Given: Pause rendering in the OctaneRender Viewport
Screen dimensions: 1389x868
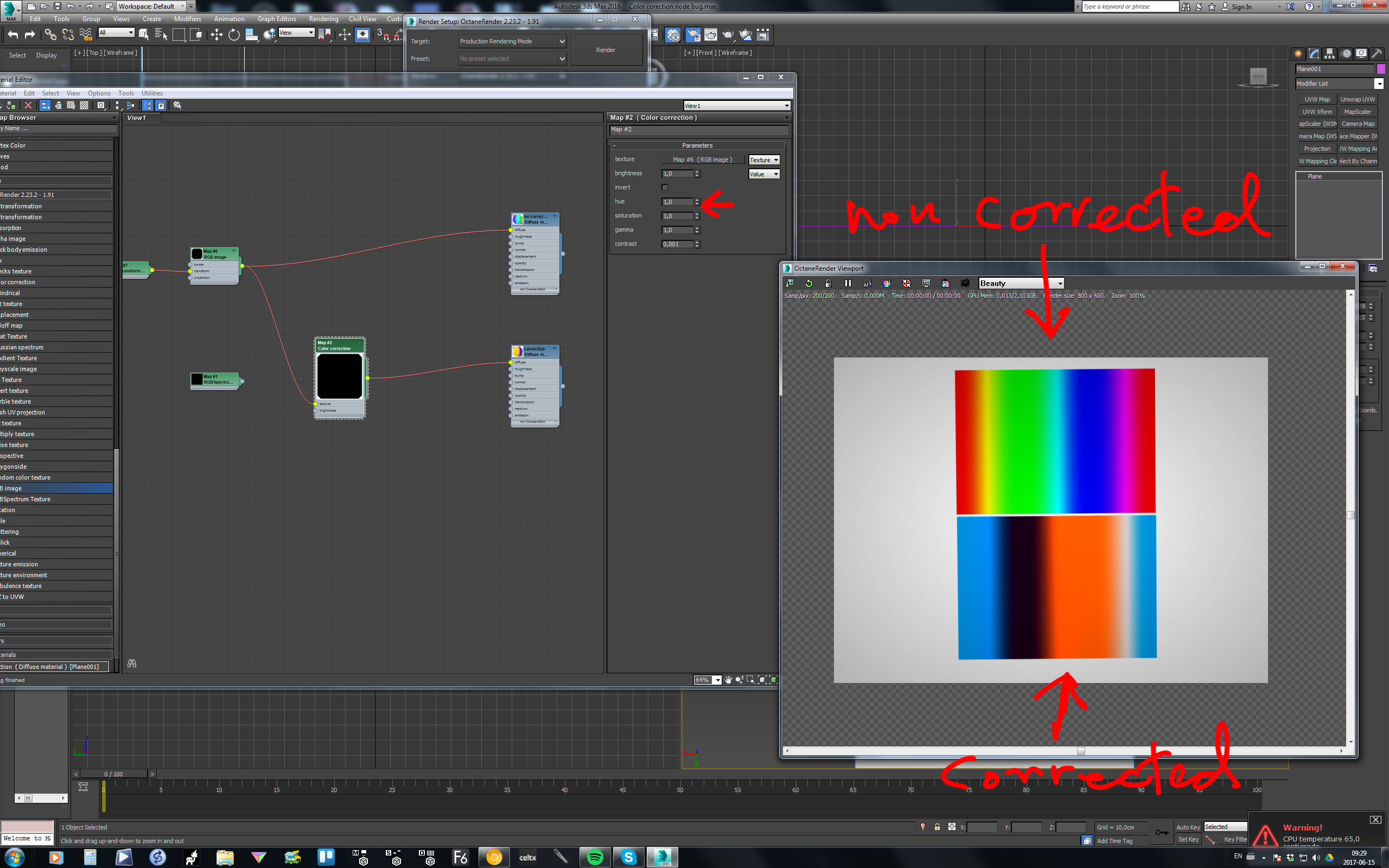Looking at the screenshot, I should (x=848, y=283).
